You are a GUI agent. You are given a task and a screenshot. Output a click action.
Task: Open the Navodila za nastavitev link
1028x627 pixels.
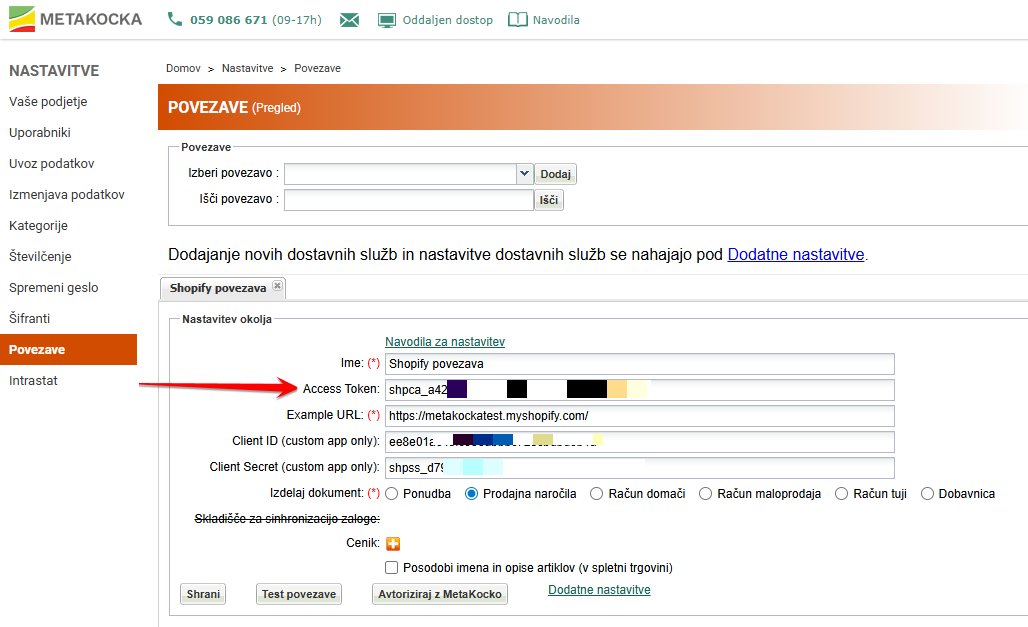coord(445,342)
